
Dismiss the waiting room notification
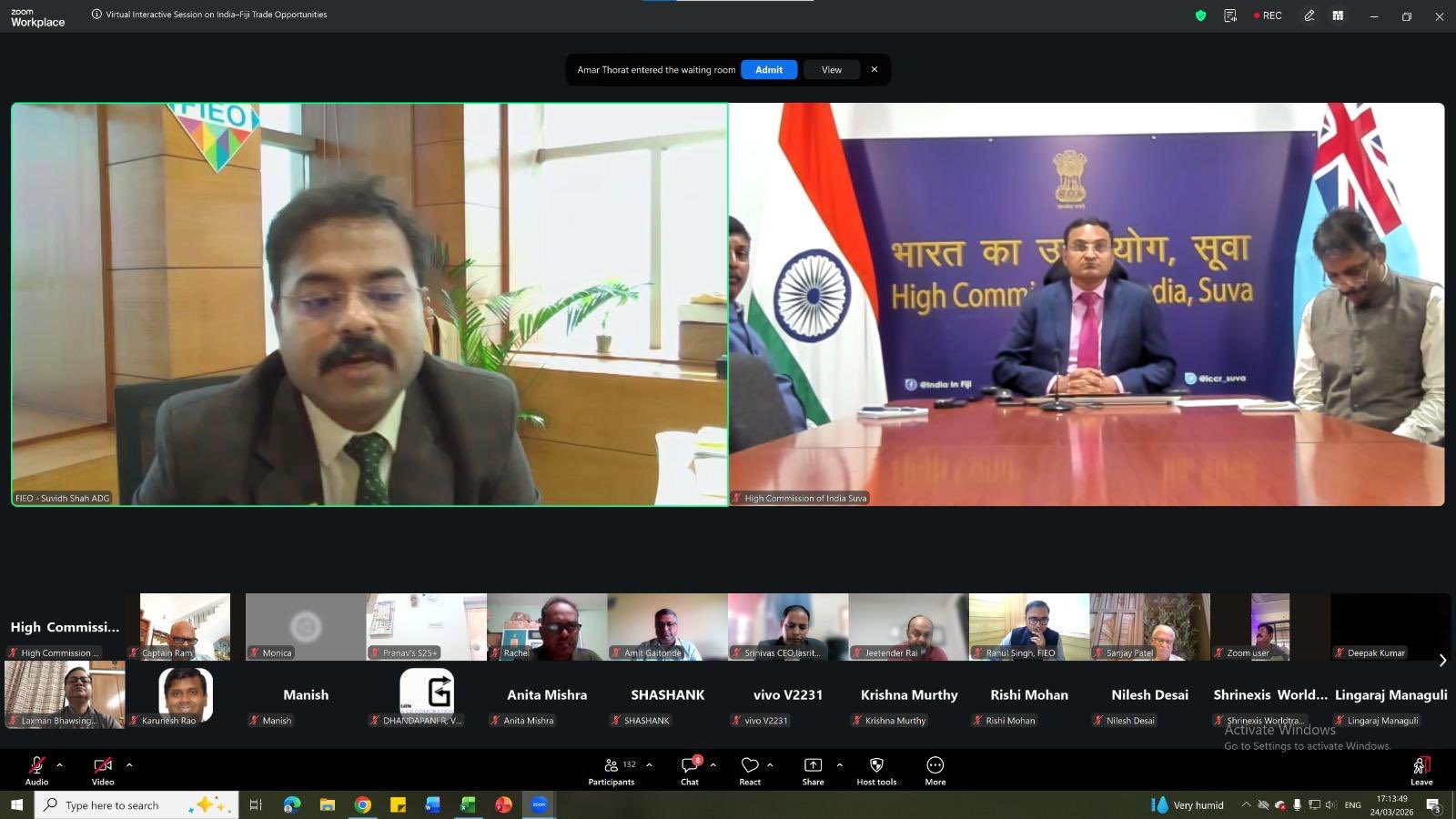pyautogui.click(x=875, y=70)
